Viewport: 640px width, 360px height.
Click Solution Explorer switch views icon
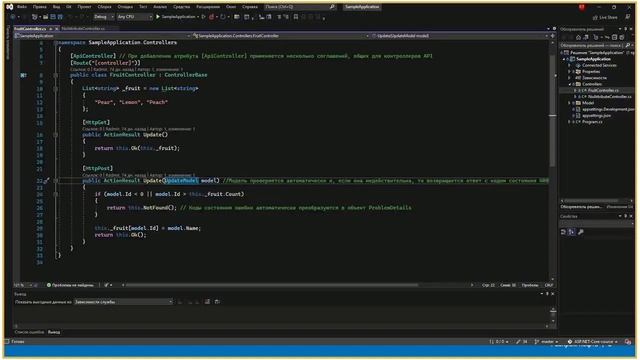586,37
